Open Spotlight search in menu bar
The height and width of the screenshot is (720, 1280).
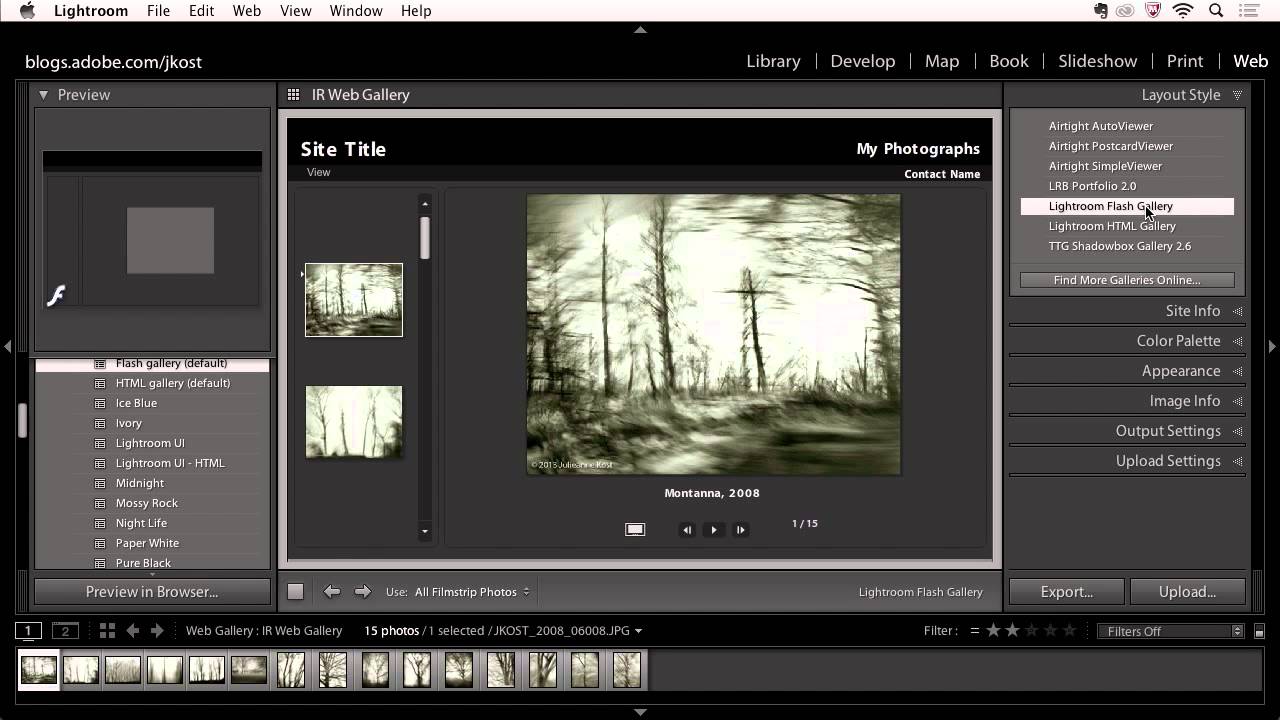(x=1217, y=11)
